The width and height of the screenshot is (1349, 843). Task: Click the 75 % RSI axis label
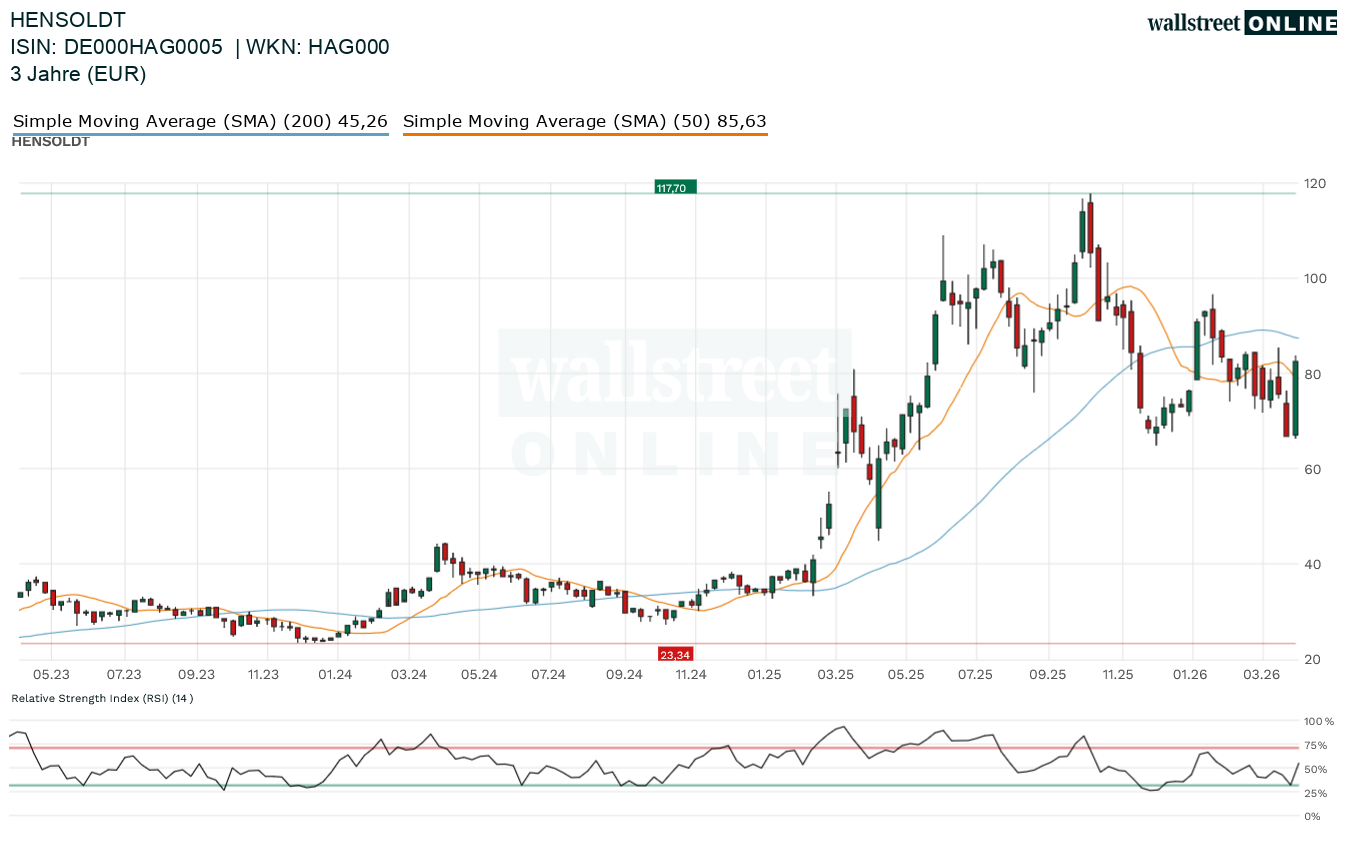point(1316,745)
